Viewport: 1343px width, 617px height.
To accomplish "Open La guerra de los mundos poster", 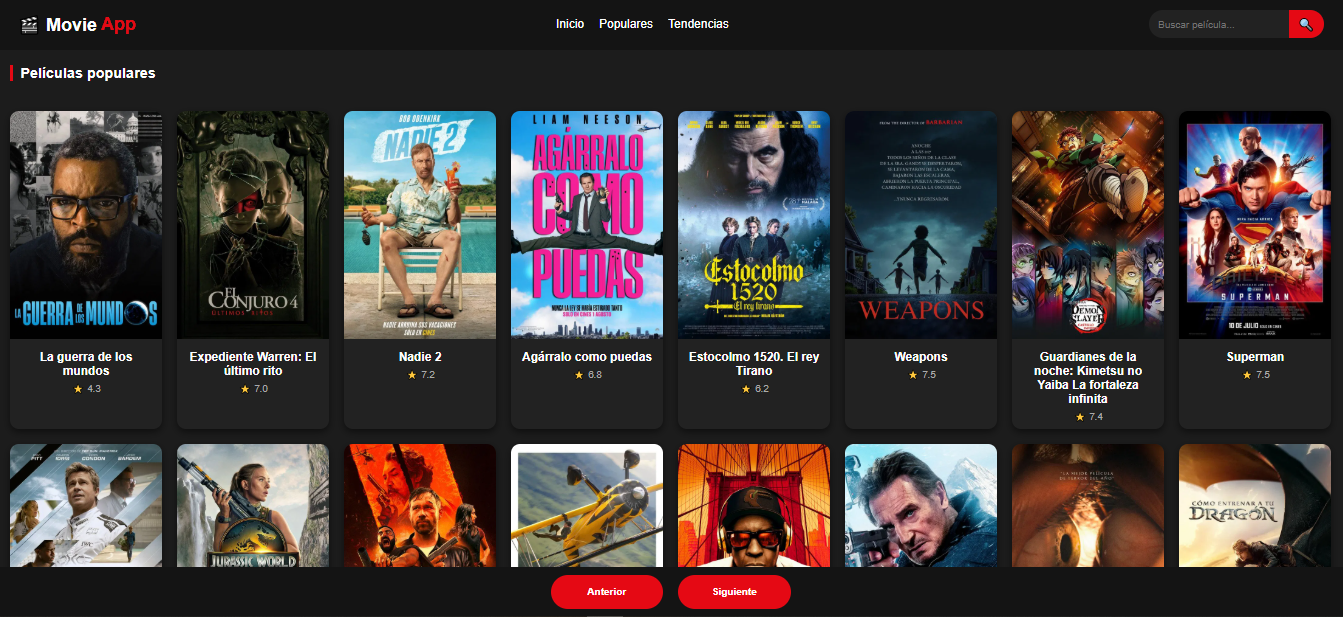I will pos(86,225).
